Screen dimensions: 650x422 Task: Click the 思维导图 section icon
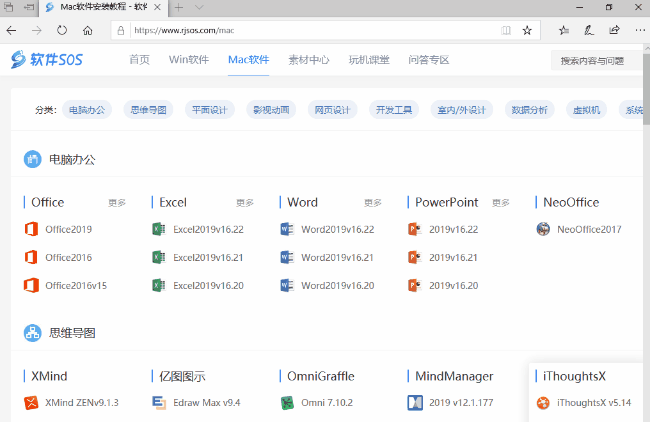coord(32,333)
